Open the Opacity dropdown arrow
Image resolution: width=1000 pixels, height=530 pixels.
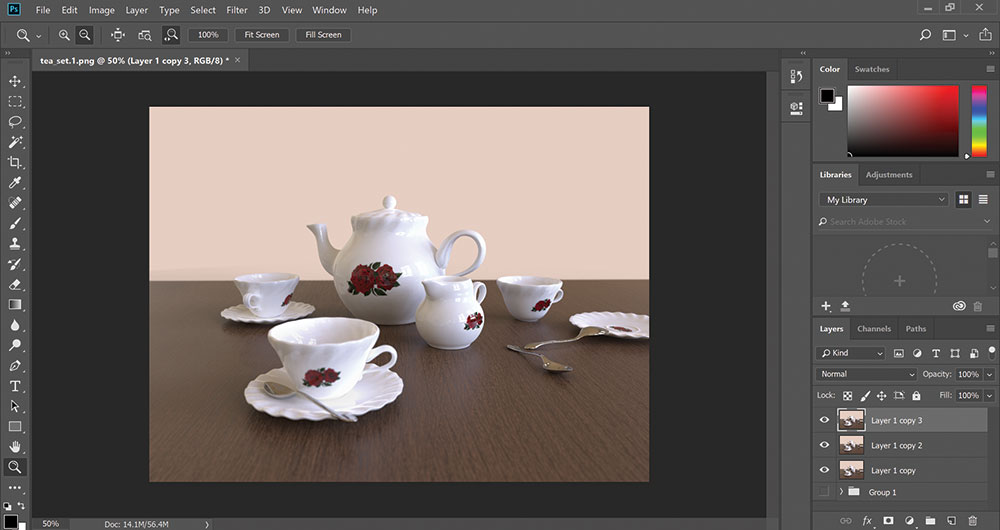tap(989, 375)
